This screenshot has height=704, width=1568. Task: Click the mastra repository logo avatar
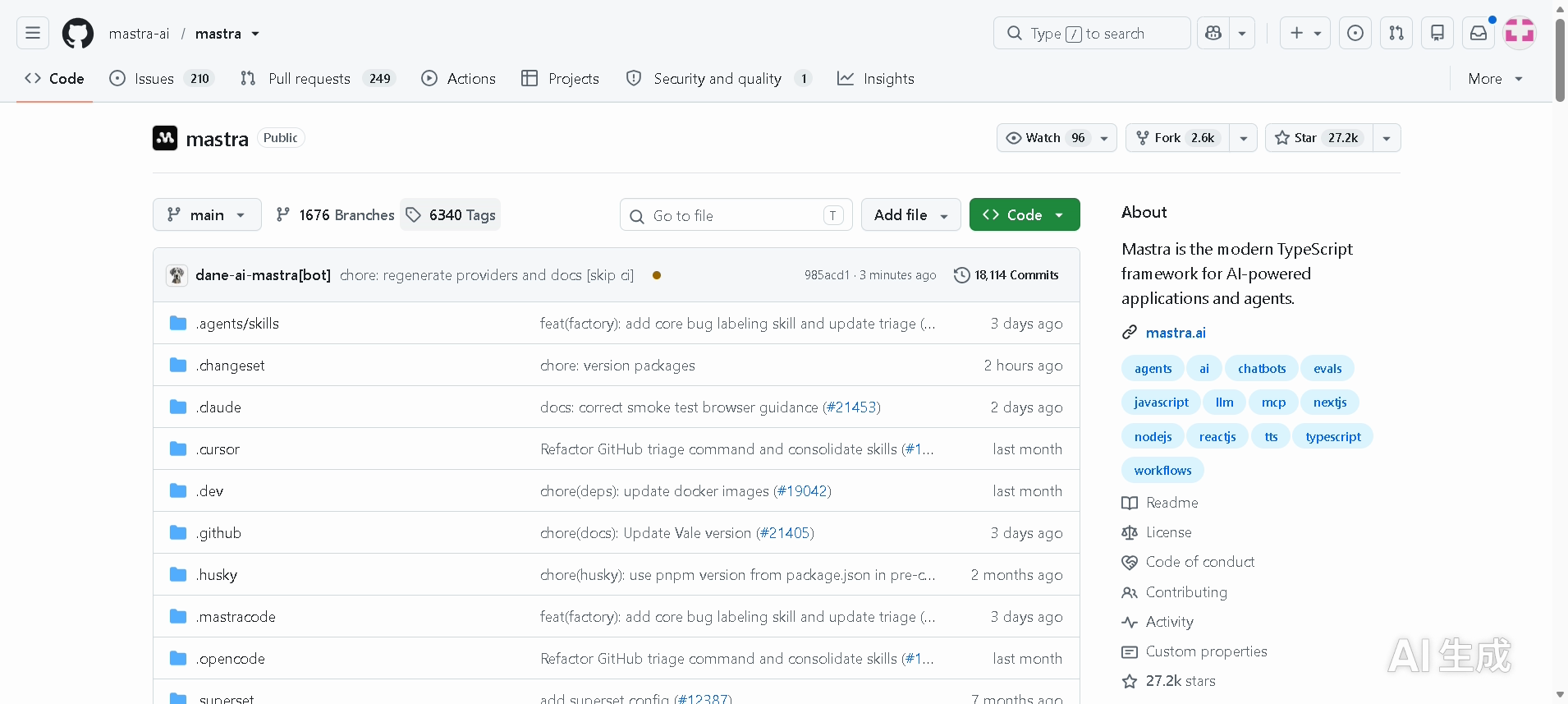pos(165,138)
